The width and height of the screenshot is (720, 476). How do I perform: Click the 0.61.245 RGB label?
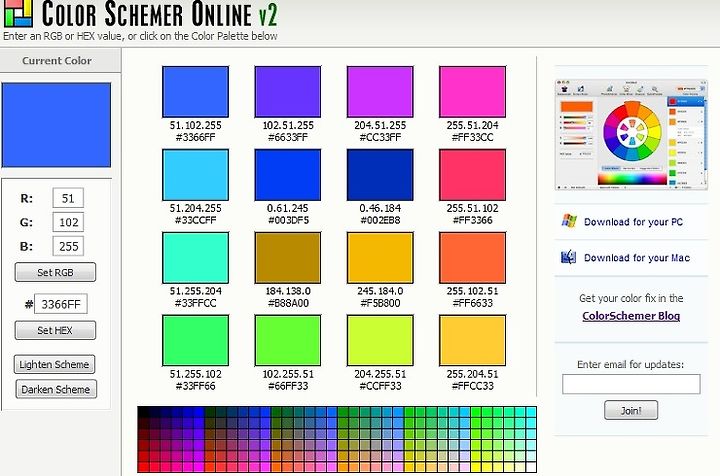(288, 208)
